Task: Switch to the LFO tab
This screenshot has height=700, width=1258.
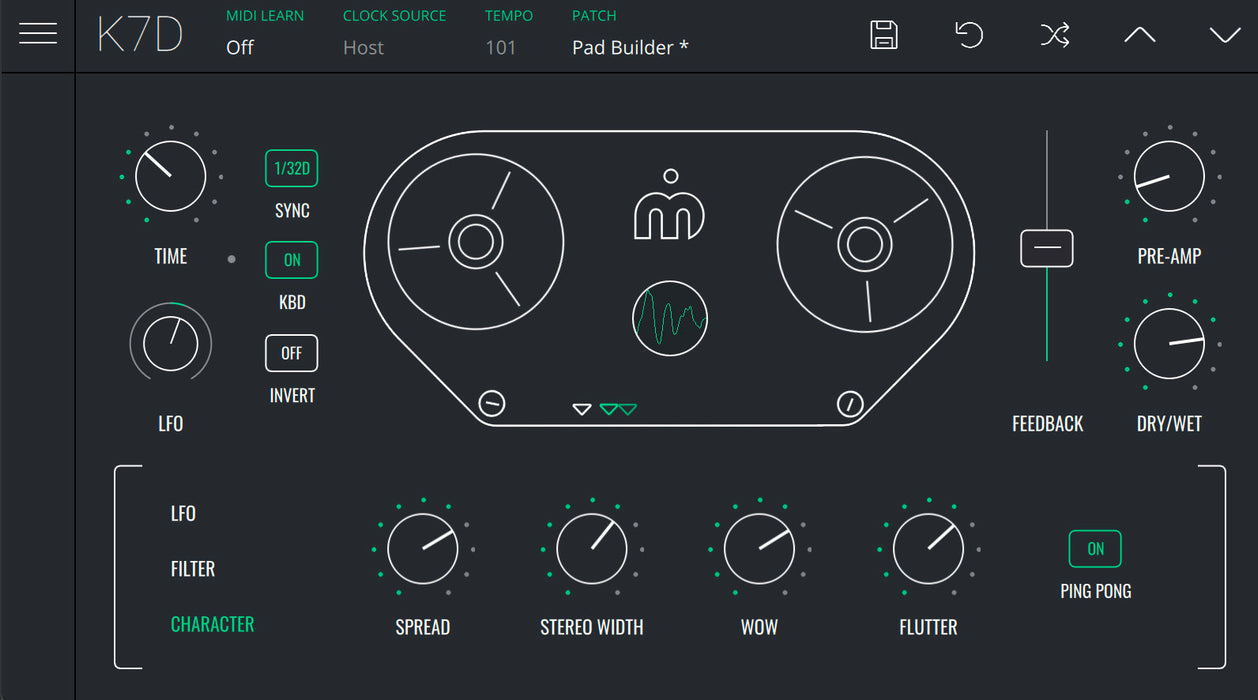Action: coord(183,514)
